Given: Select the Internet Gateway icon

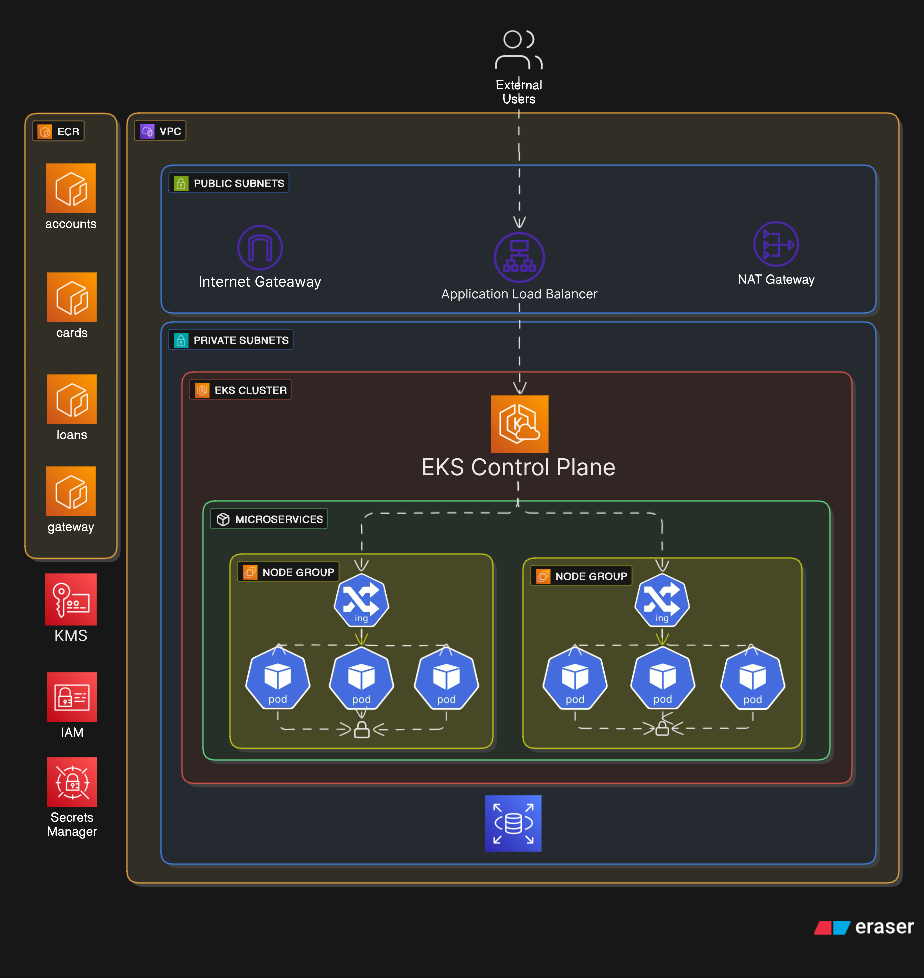Looking at the screenshot, I should (260, 248).
